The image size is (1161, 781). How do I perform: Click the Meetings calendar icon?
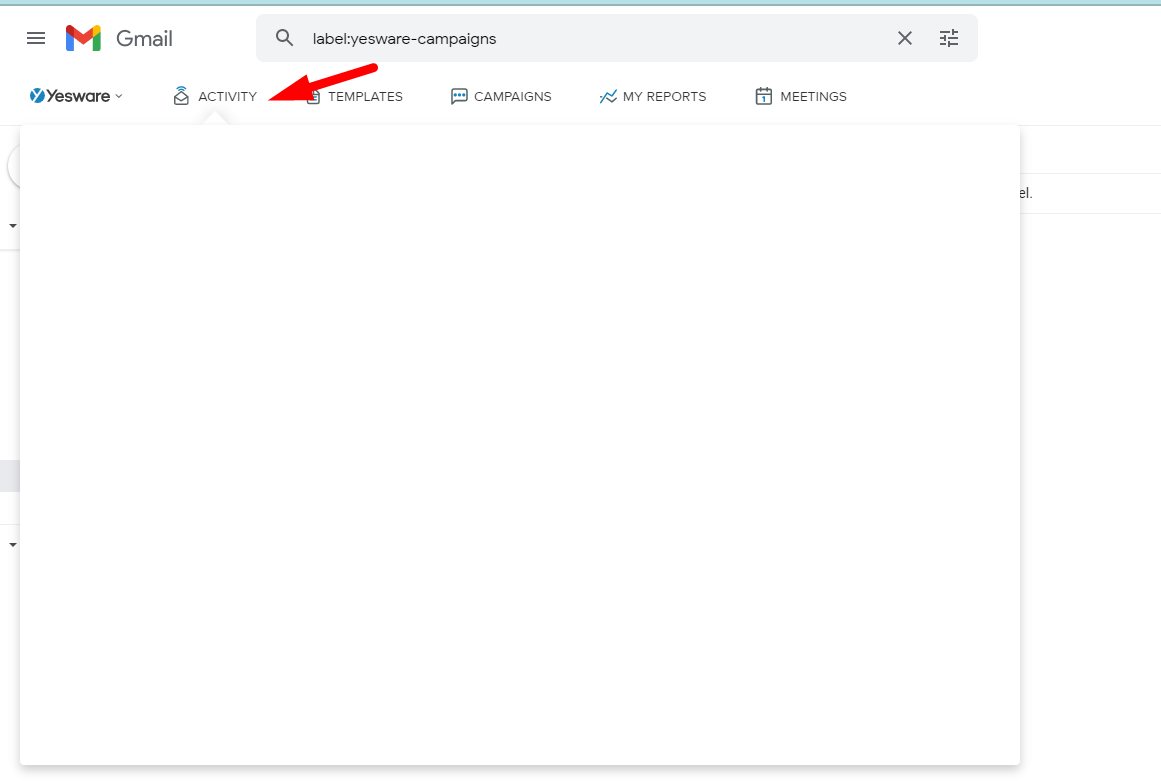763,96
